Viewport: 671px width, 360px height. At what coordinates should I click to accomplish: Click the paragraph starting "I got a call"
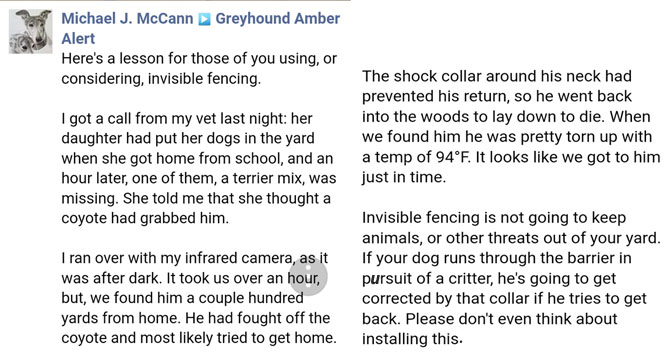click(199, 168)
